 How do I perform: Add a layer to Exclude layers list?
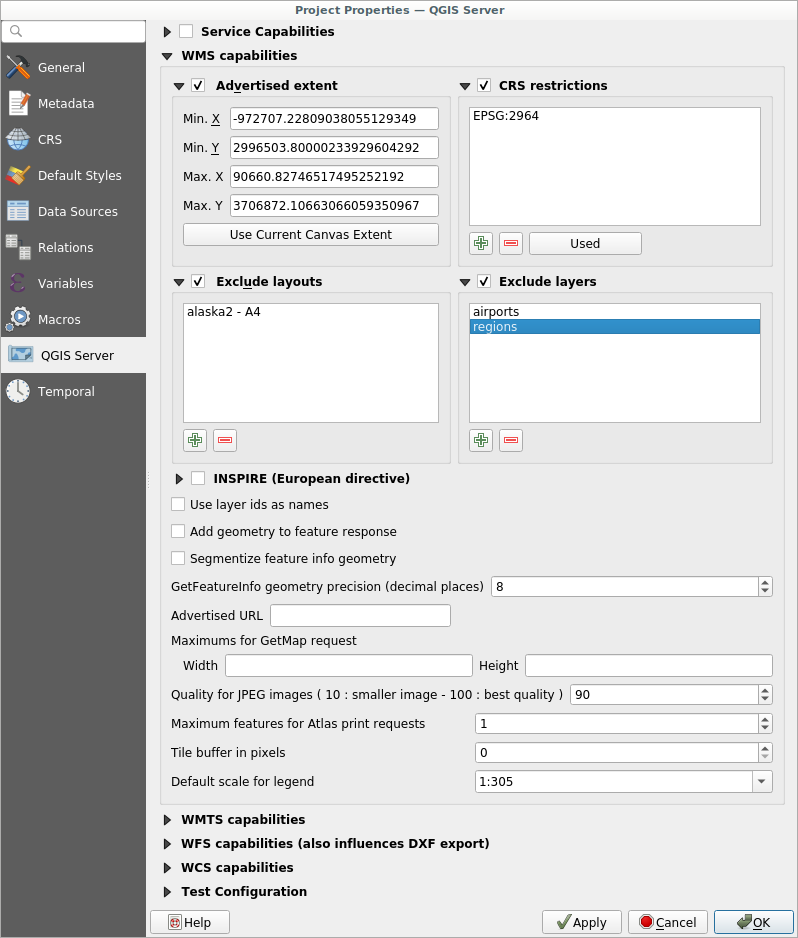click(481, 440)
